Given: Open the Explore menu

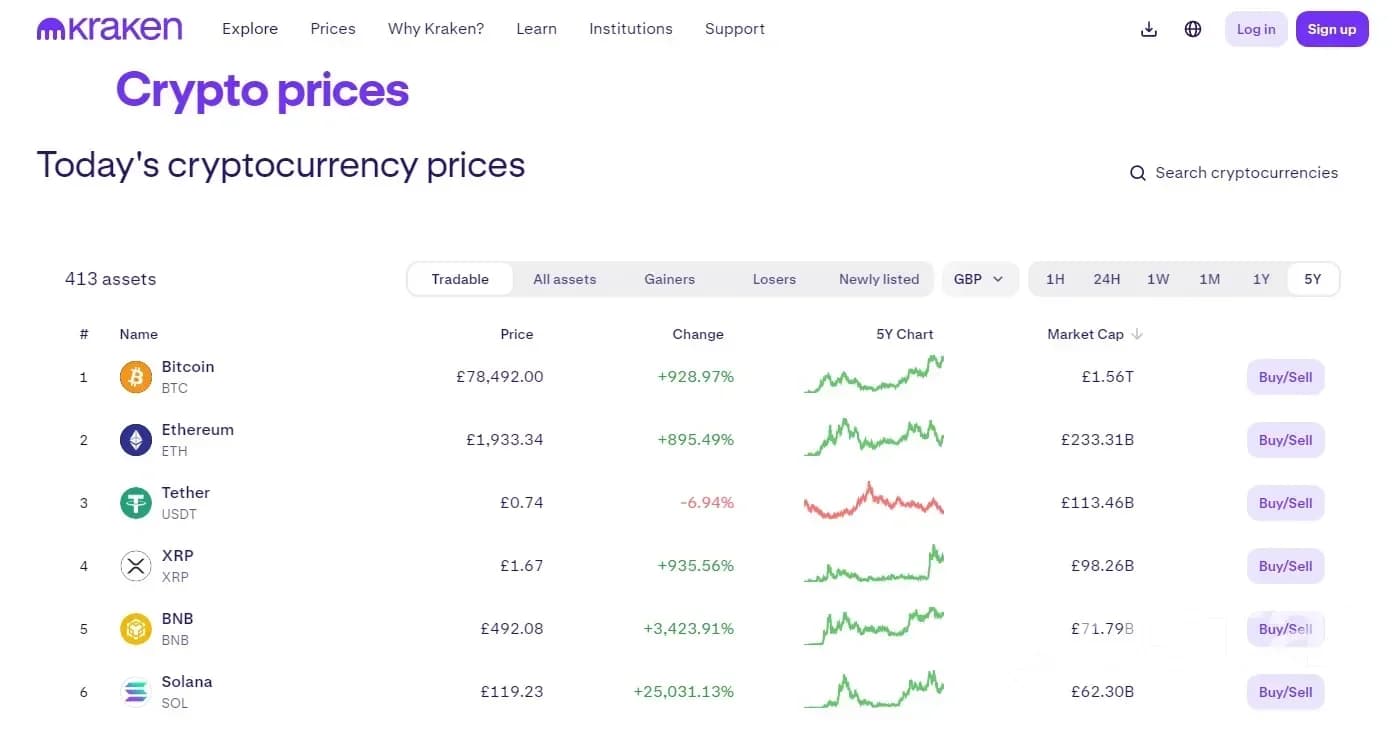Looking at the screenshot, I should click(x=250, y=29).
